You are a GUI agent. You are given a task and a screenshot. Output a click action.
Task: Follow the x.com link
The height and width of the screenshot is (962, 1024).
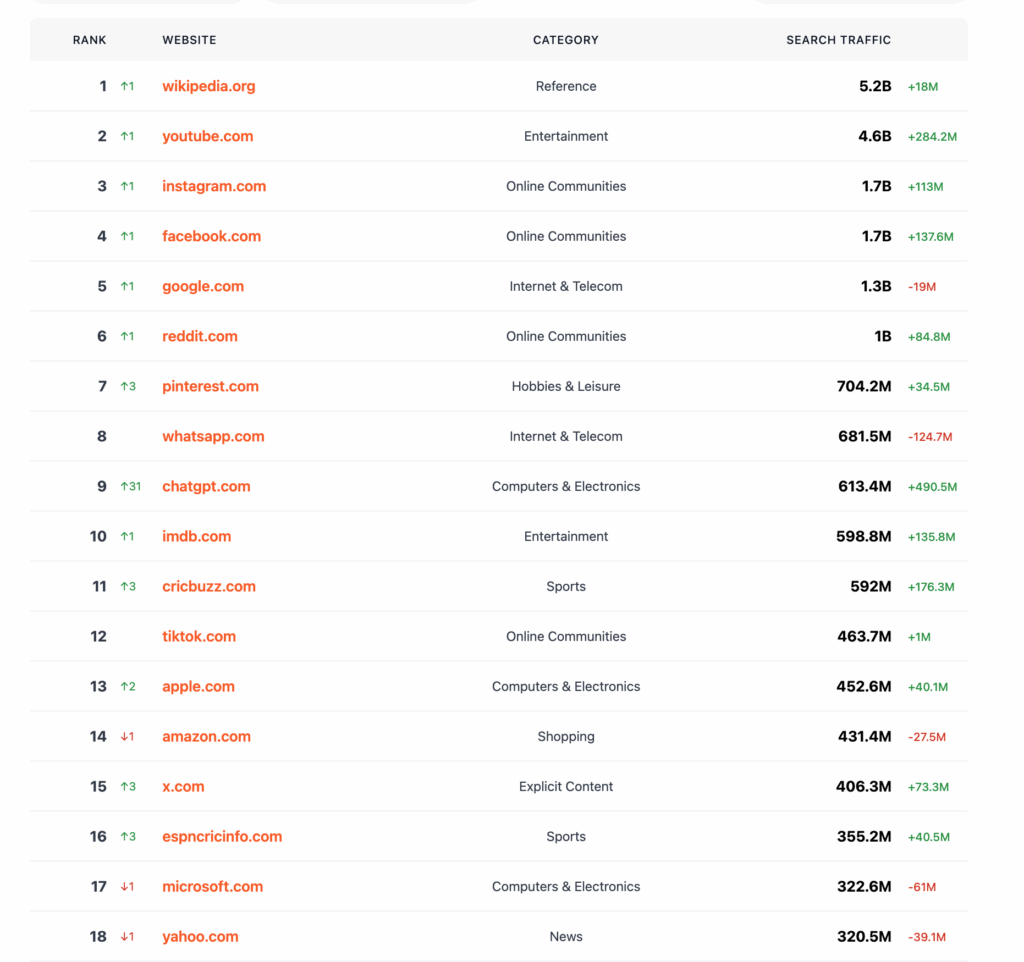pos(183,786)
